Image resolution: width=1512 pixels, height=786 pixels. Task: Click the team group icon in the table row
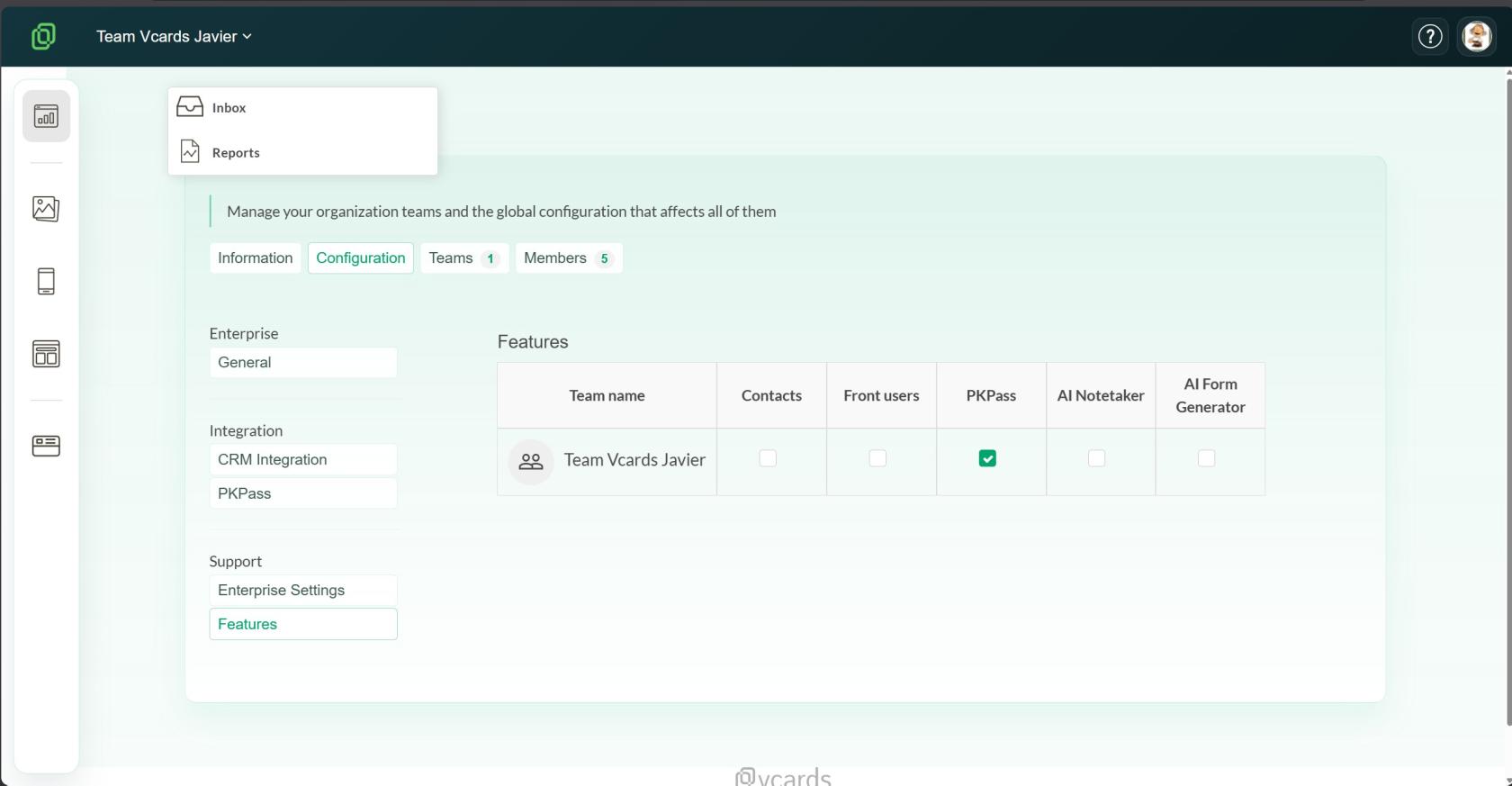click(531, 462)
